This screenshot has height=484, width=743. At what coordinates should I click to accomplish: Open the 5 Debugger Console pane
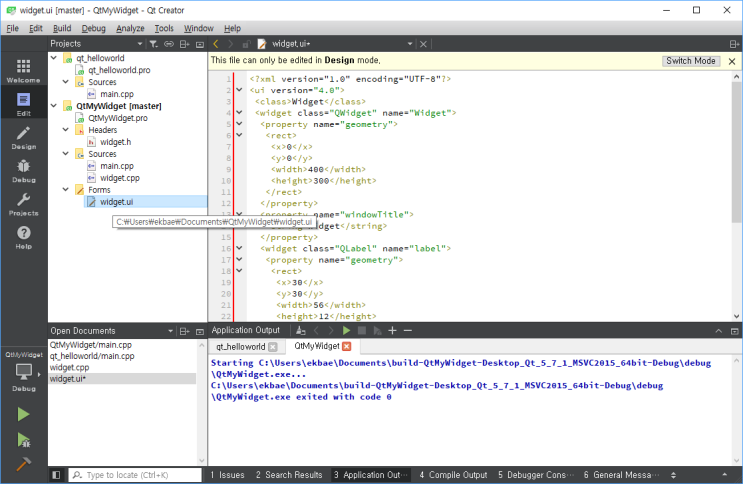click(x=535, y=475)
